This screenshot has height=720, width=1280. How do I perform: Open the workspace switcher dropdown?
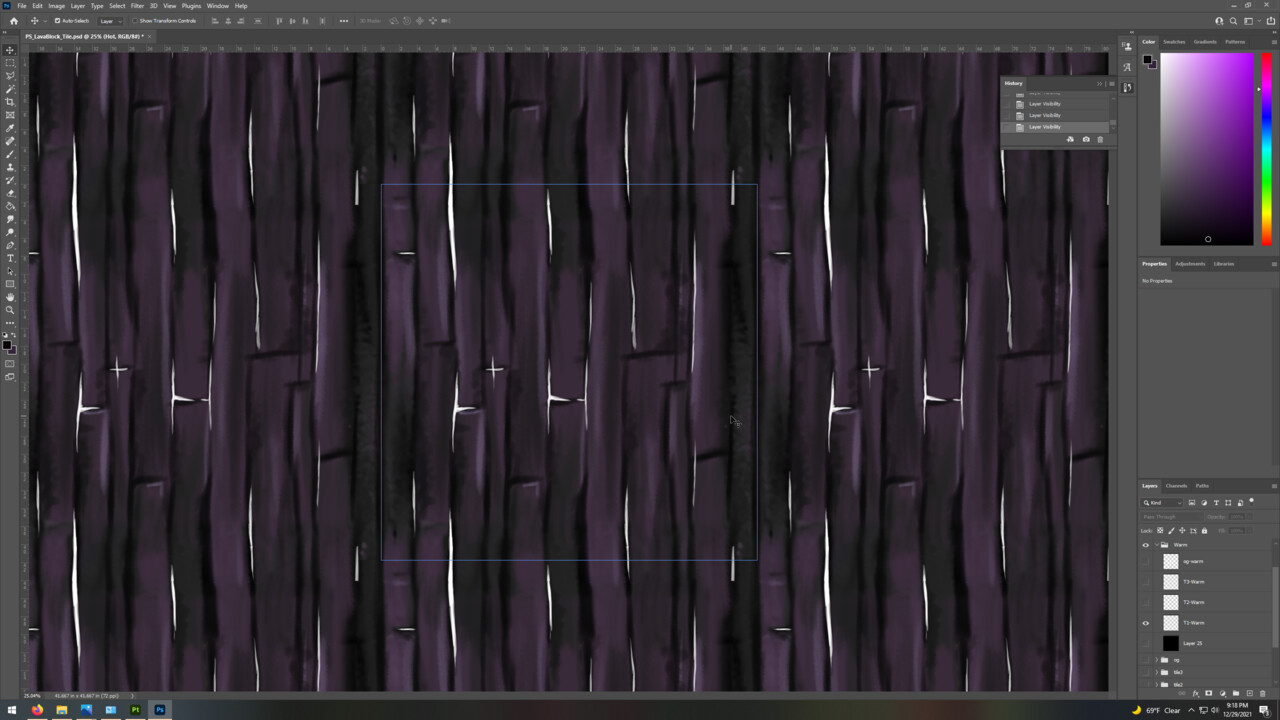(x=1249, y=20)
